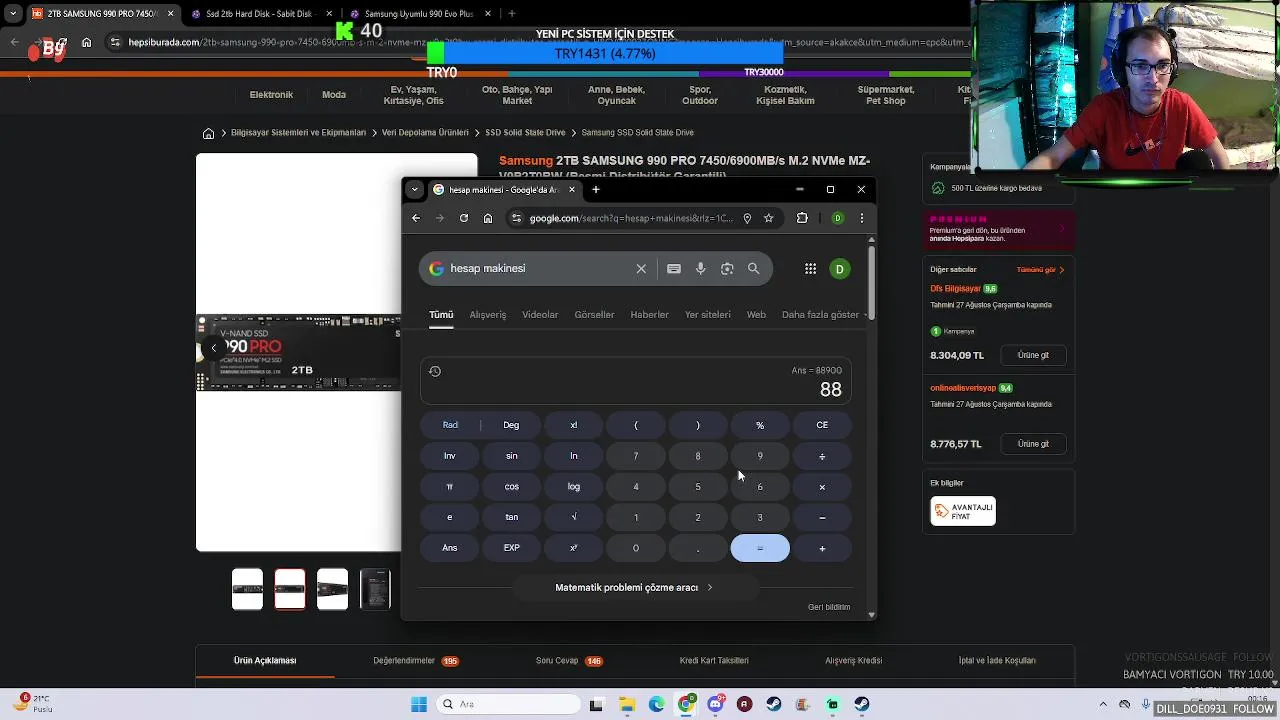Click calculator equals button
The image size is (1280, 720).
coord(760,548)
